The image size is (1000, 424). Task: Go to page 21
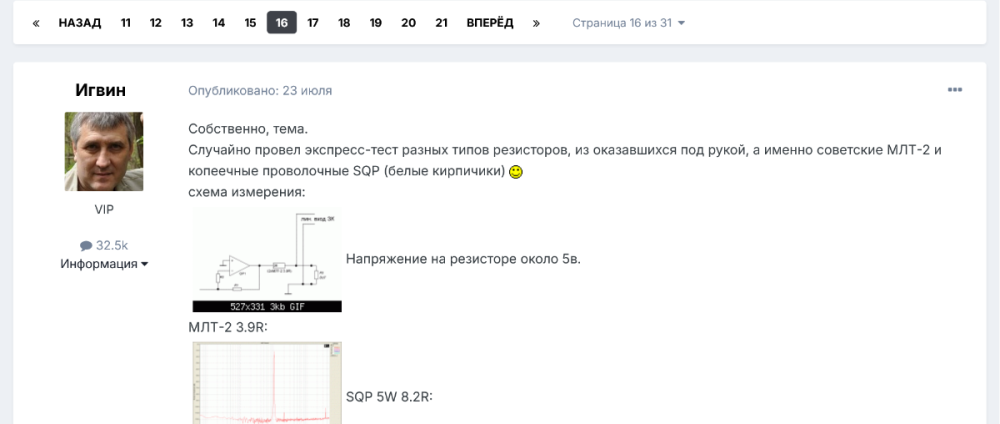pos(441,23)
